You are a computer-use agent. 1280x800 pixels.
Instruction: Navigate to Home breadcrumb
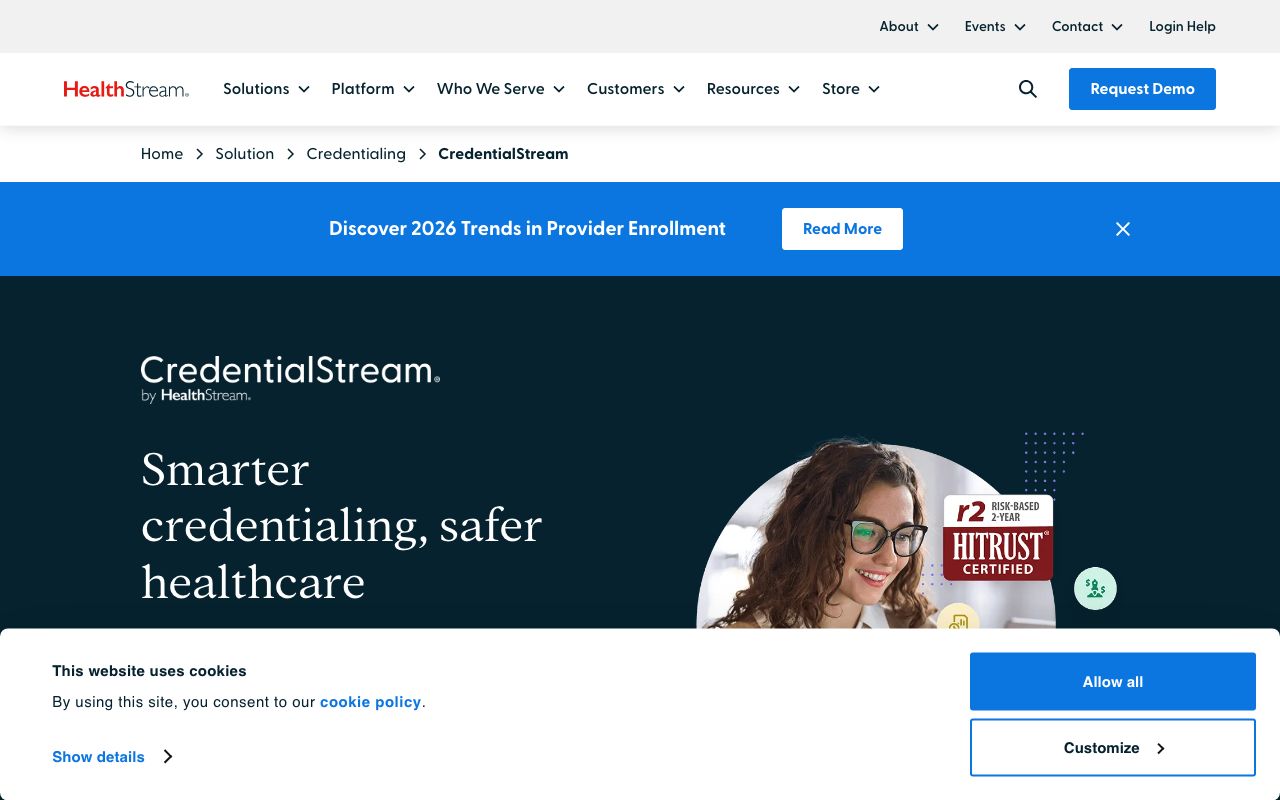pyautogui.click(x=162, y=154)
